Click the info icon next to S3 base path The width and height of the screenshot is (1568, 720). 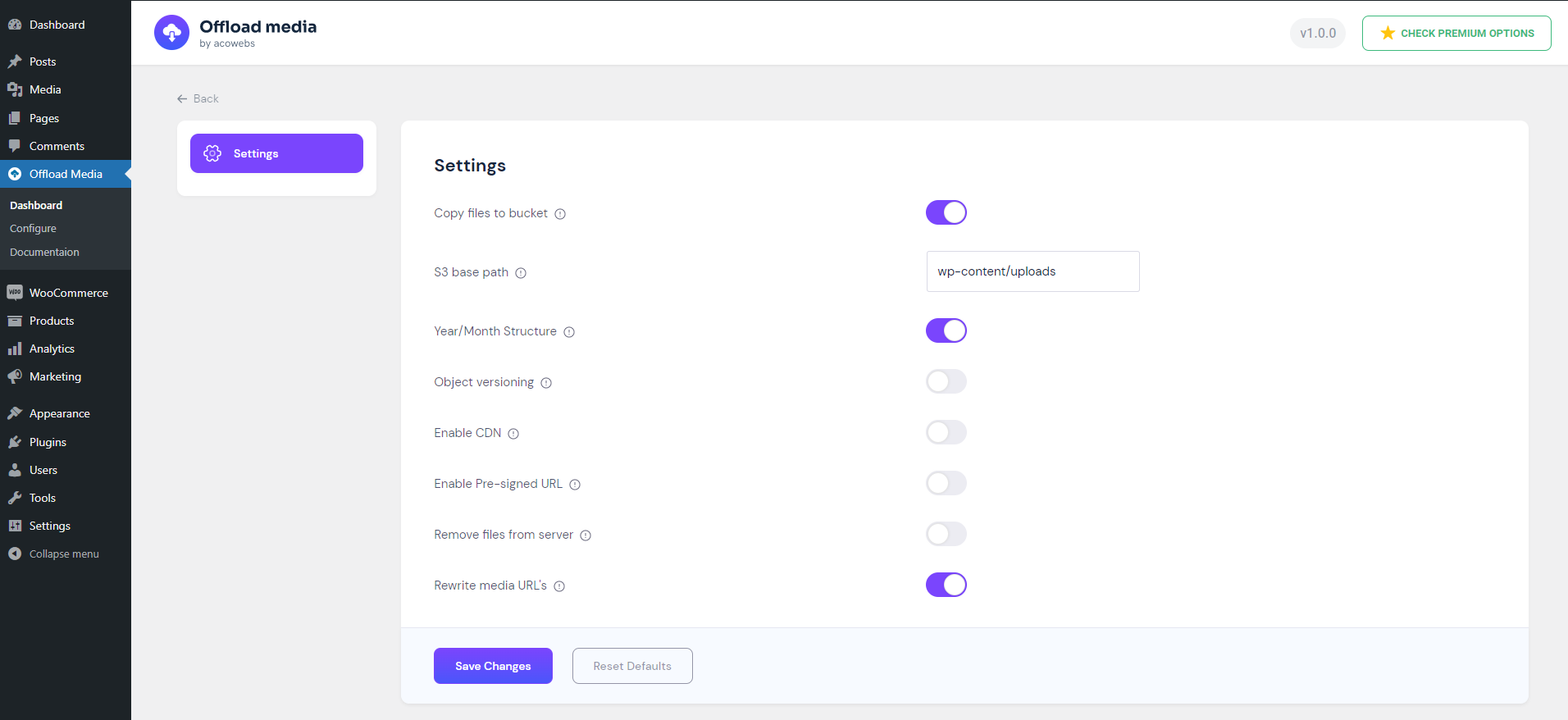pyautogui.click(x=521, y=273)
